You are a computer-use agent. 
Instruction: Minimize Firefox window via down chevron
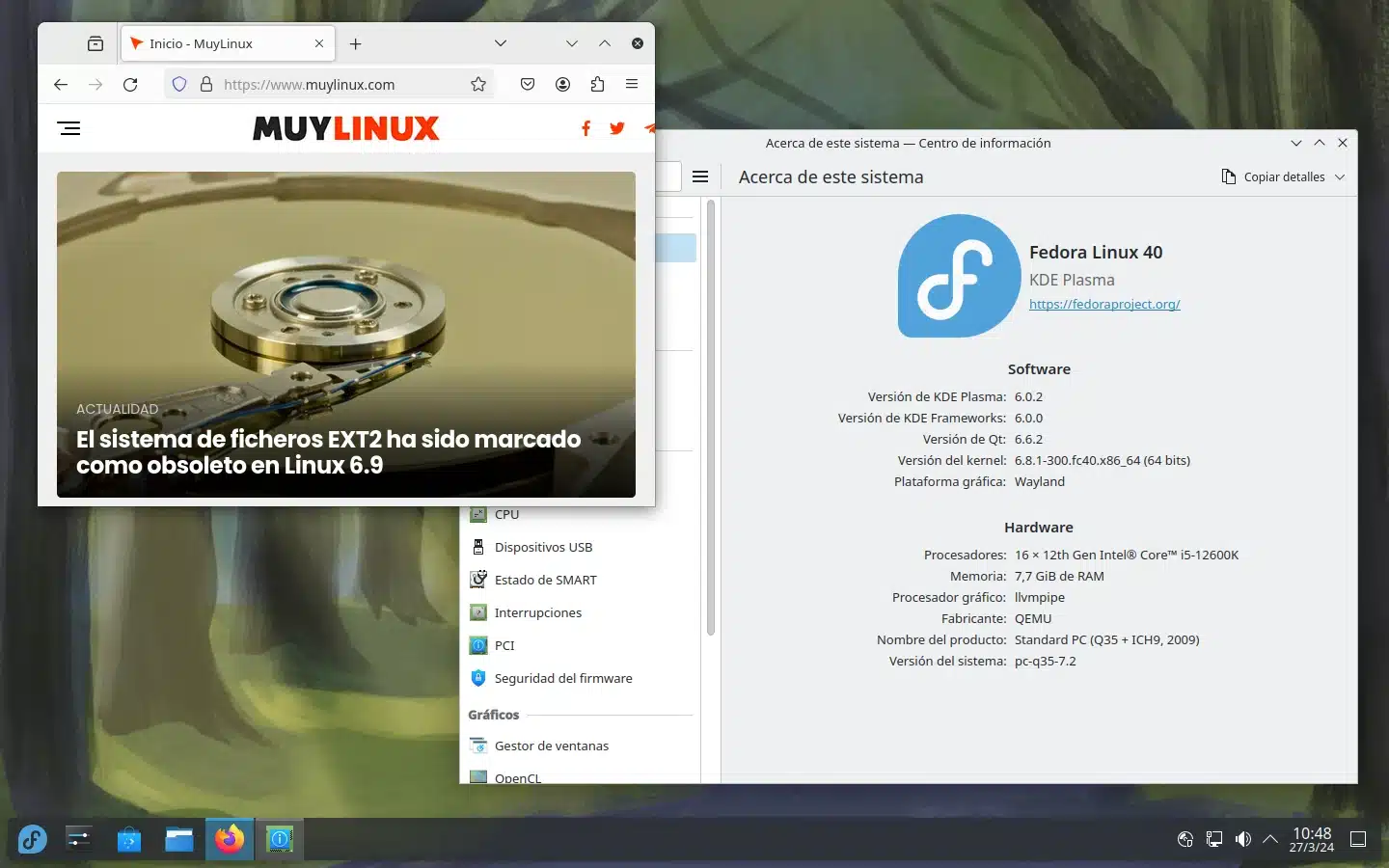point(572,43)
